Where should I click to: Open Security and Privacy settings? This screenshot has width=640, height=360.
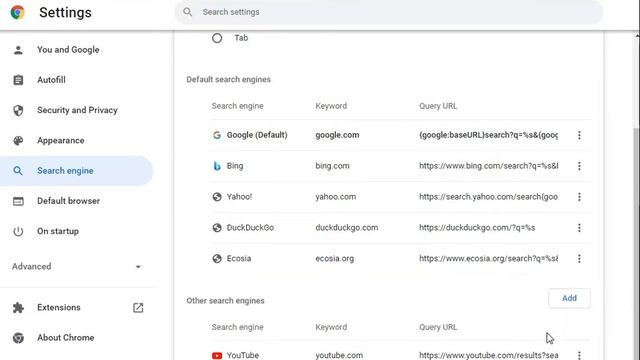[77, 110]
